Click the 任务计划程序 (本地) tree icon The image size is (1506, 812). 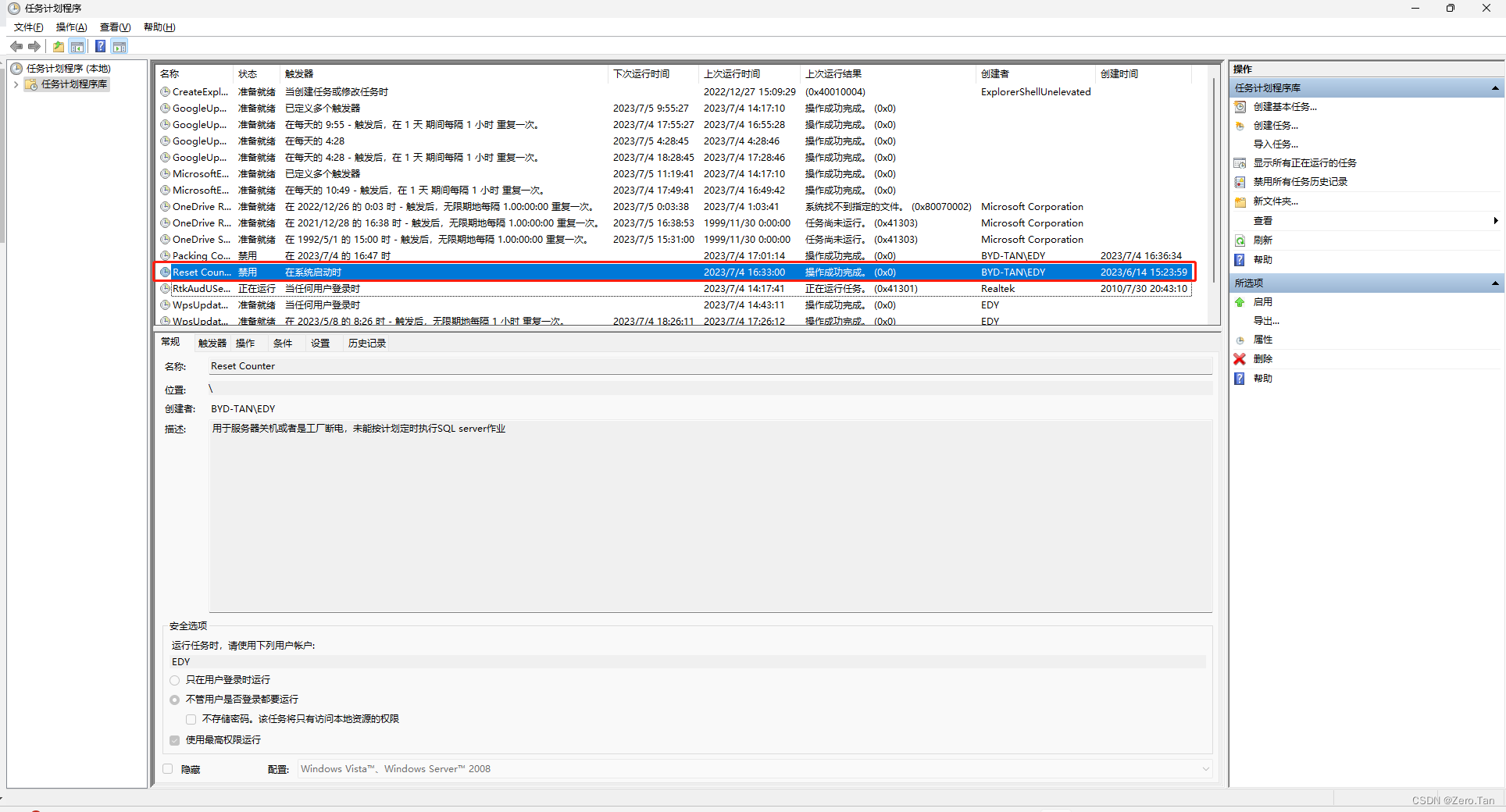(x=16, y=69)
